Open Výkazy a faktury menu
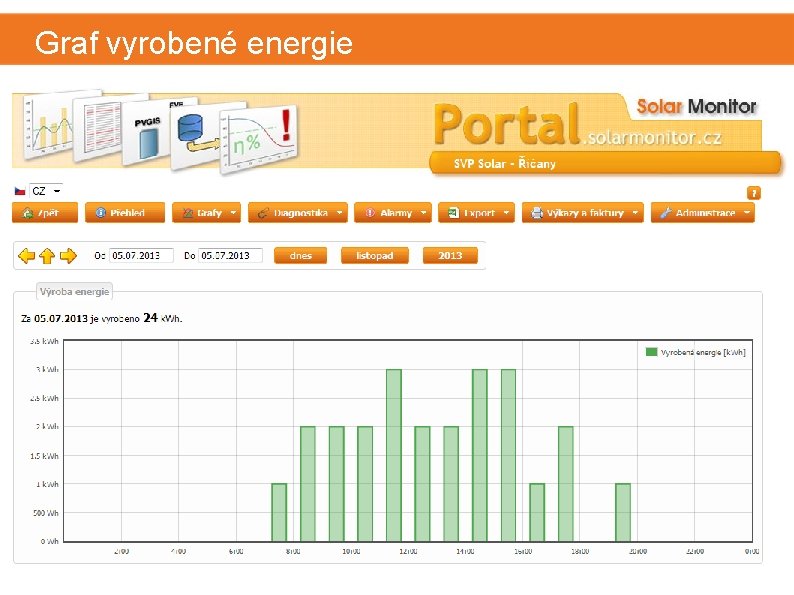This screenshot has width=794, height=595. coord(583,213)
